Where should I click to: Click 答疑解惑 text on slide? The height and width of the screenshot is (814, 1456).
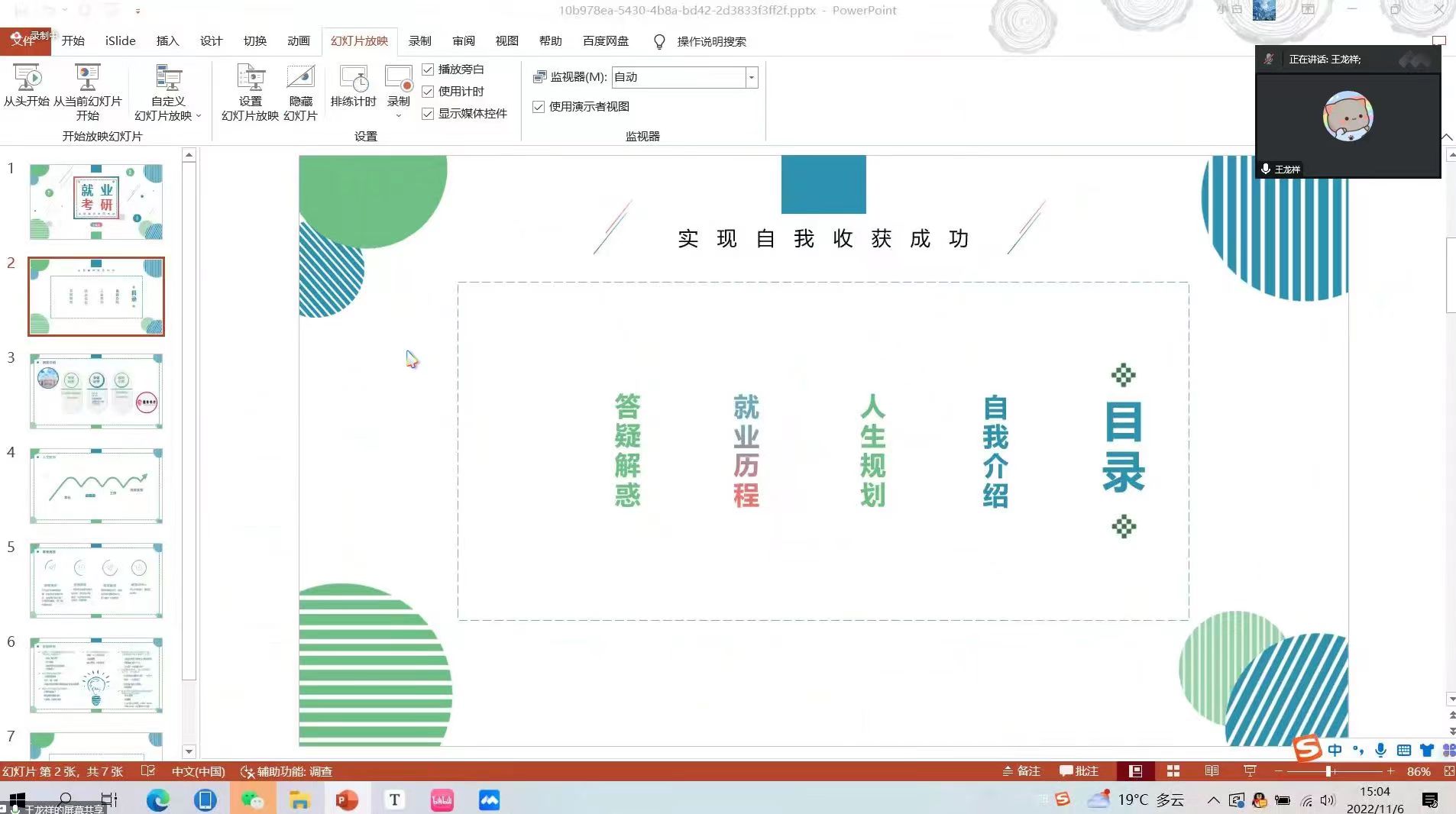[627, 451]
